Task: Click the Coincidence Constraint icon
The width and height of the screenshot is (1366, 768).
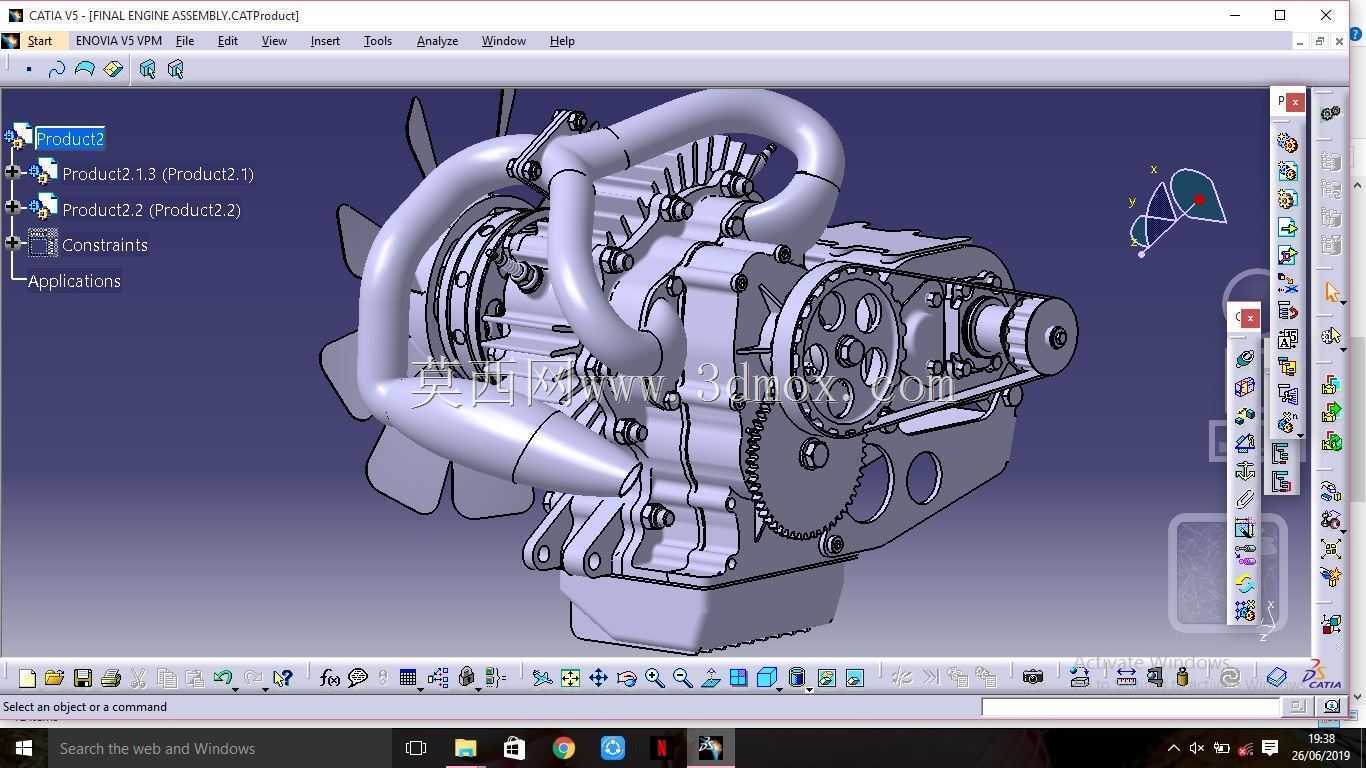Action: coord(1245,358)
